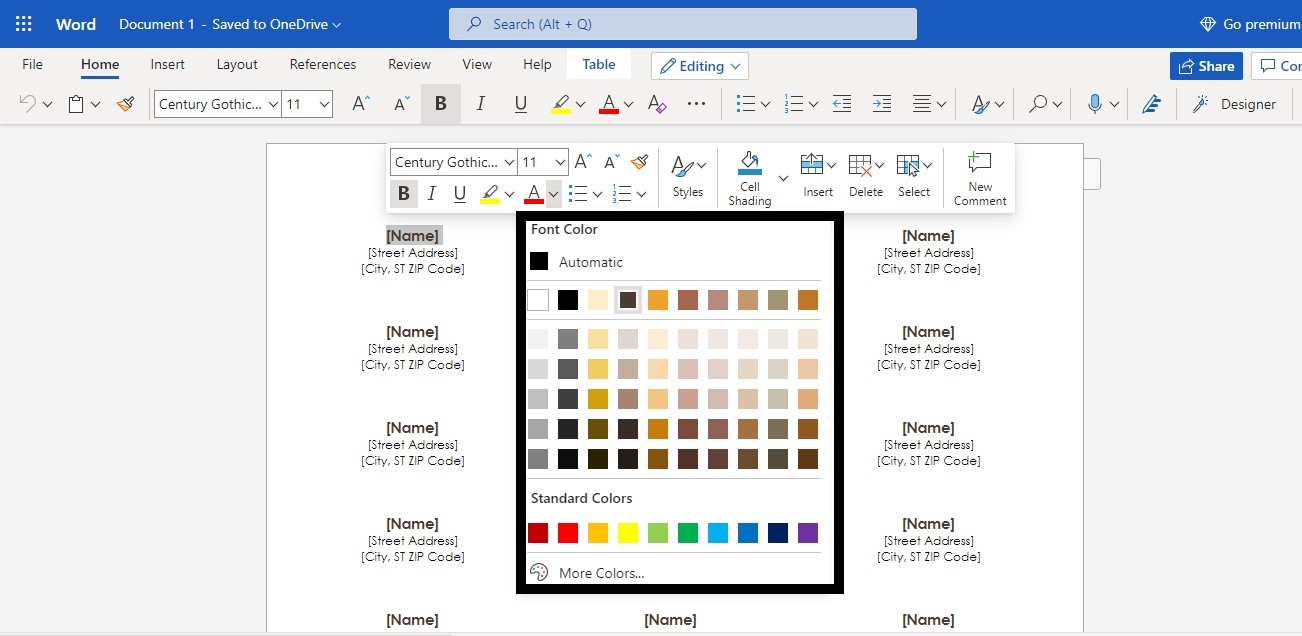Click the Share button

(x=1206, y=66)
